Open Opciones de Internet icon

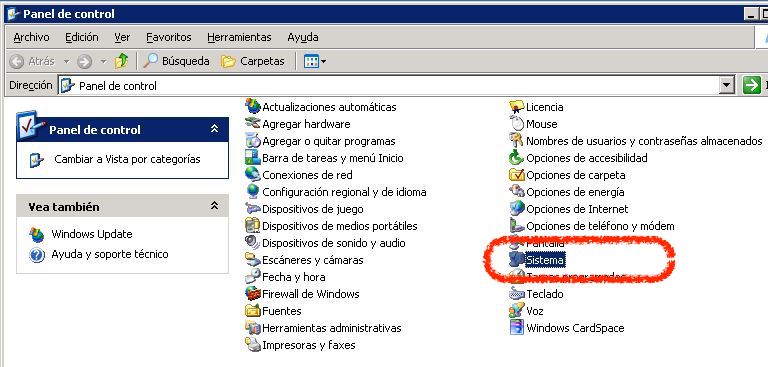(517, 209)
